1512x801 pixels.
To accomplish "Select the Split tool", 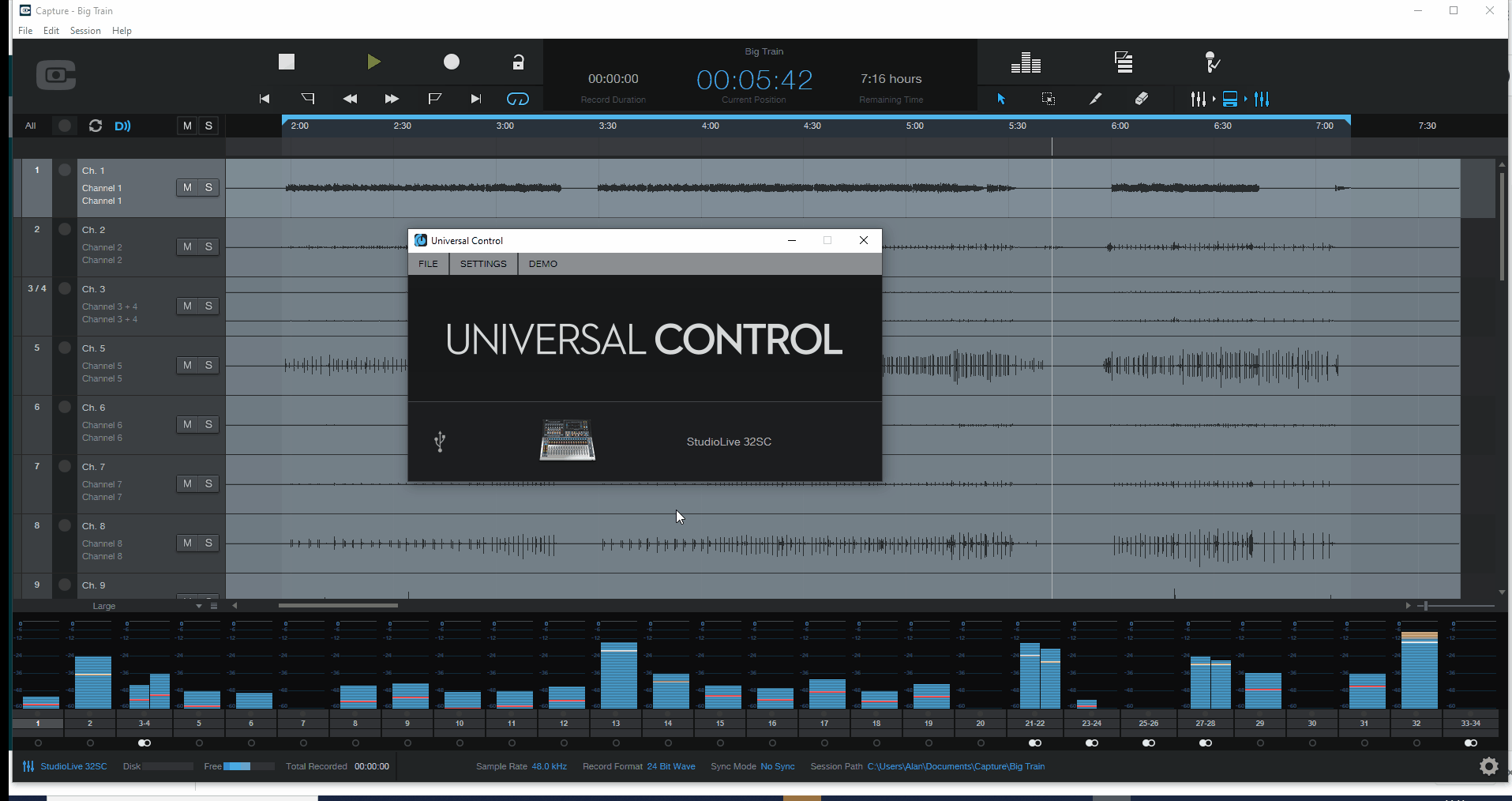I will click(1095, 99).
